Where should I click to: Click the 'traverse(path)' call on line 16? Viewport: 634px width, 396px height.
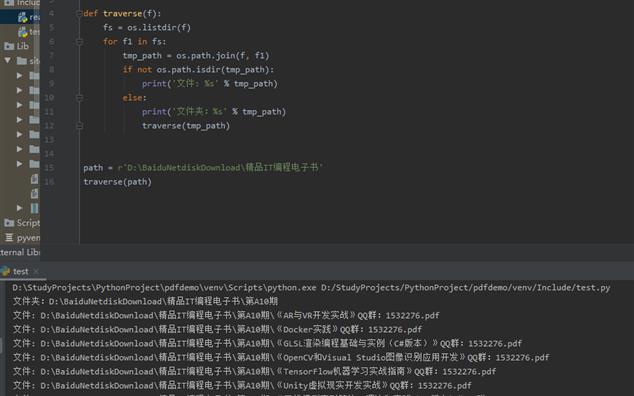tap(117, 182)
